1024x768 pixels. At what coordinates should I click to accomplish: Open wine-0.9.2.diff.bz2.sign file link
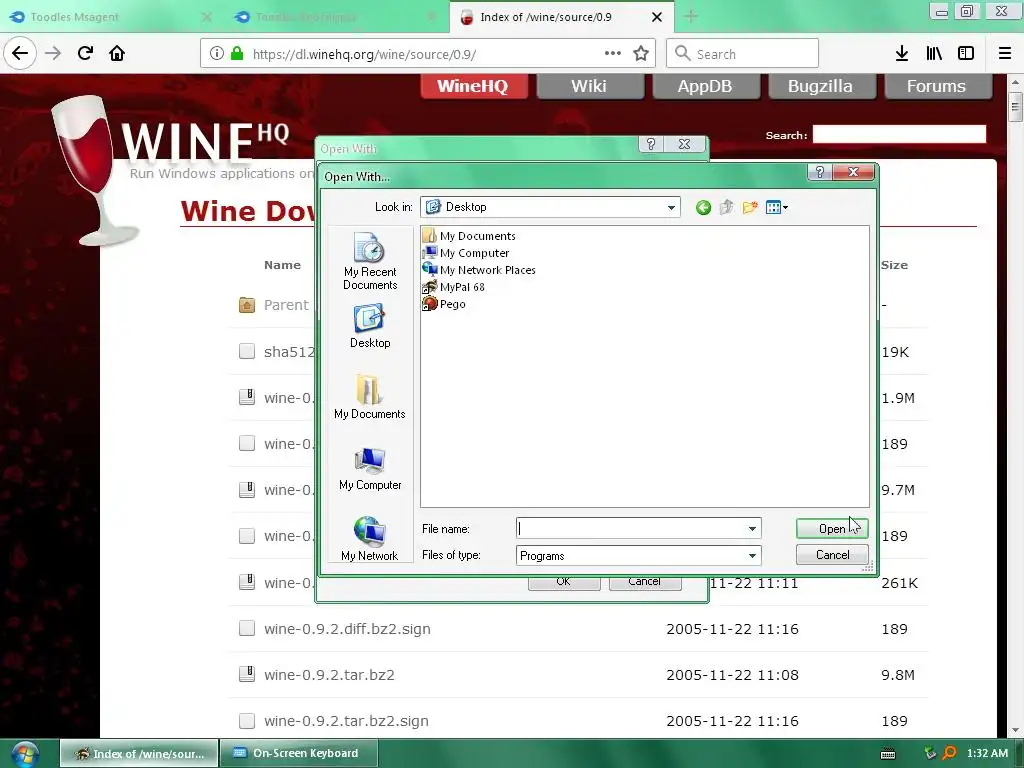(x=347, y=629)
